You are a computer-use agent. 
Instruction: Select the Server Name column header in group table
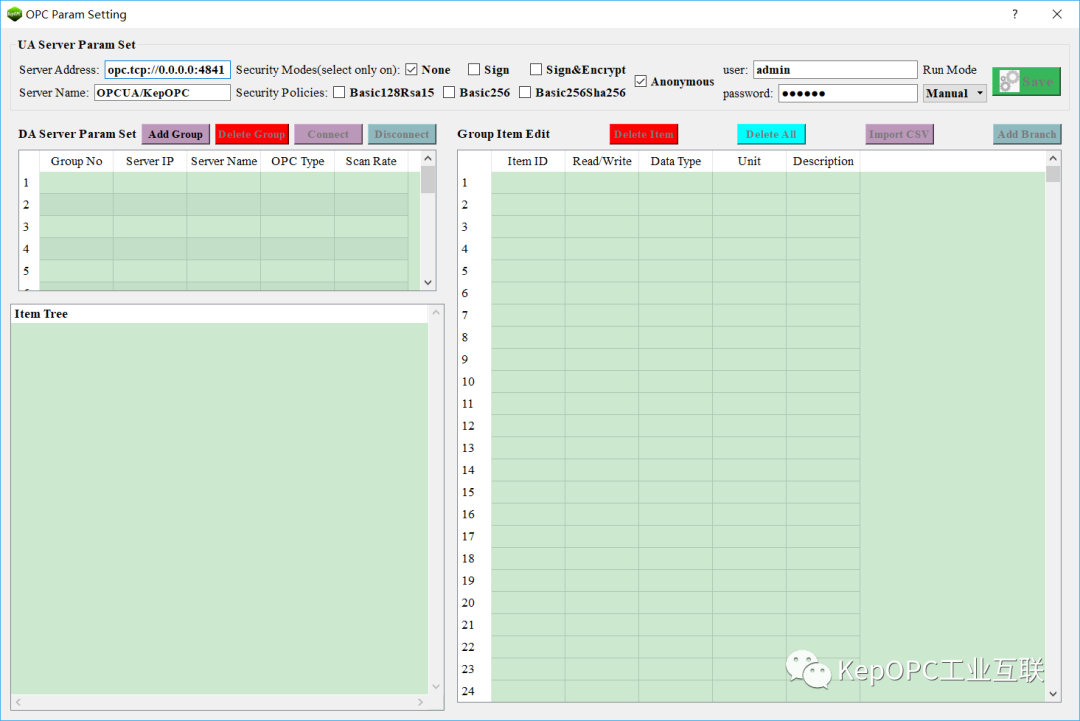(x=224, y=161)
